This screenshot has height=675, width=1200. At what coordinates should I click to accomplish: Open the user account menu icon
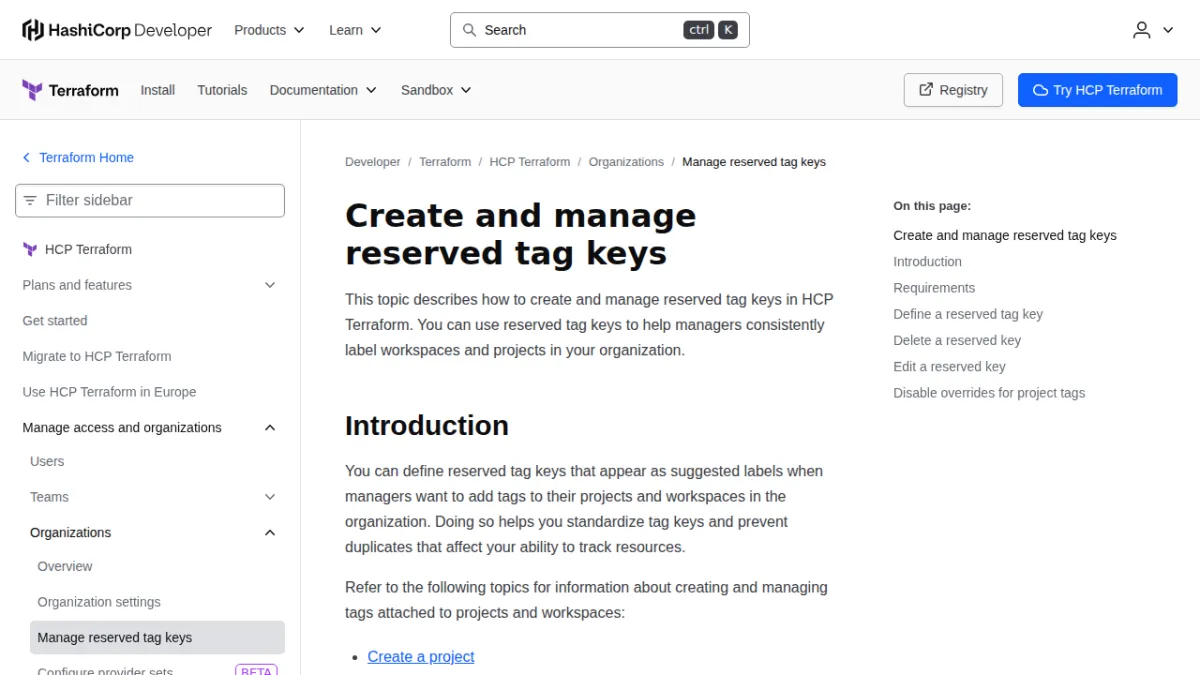pos(1142,30)
